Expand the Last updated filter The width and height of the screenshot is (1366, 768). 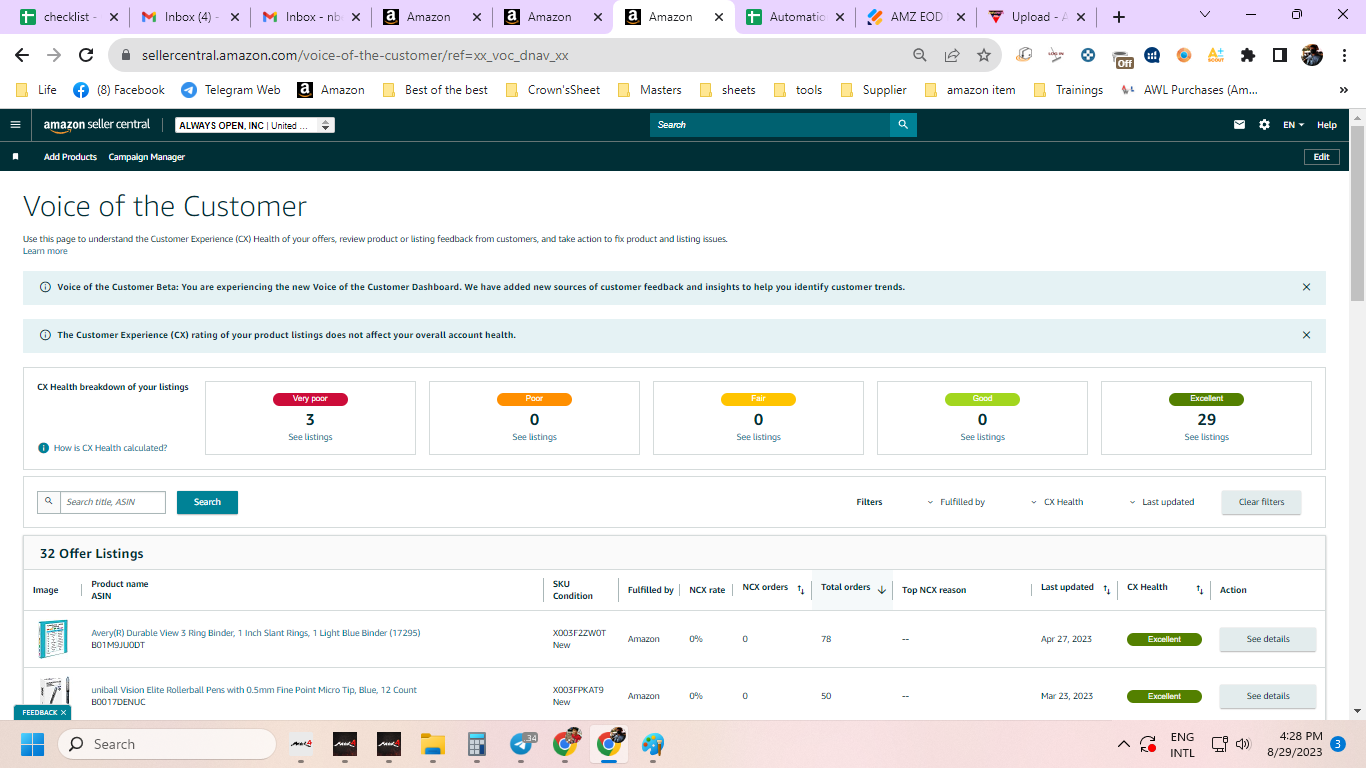coord(1162,502)
